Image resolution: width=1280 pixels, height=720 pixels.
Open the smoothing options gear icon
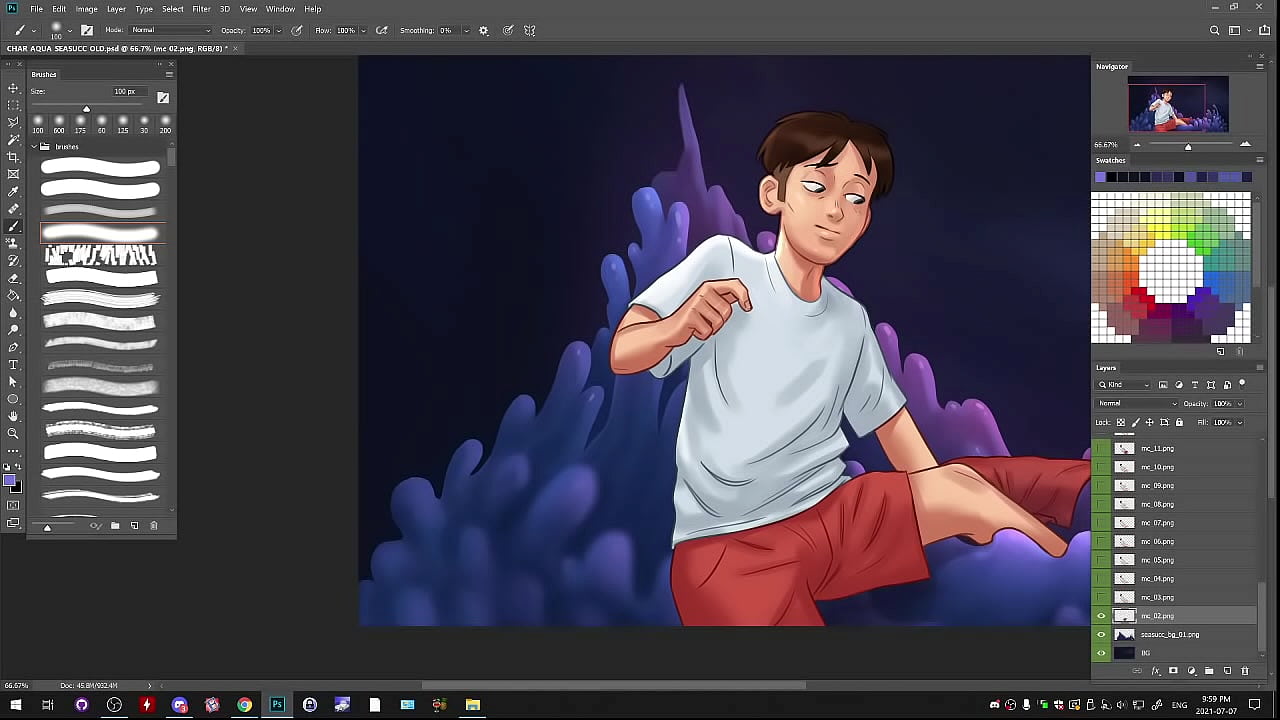(x=484, y=30)
